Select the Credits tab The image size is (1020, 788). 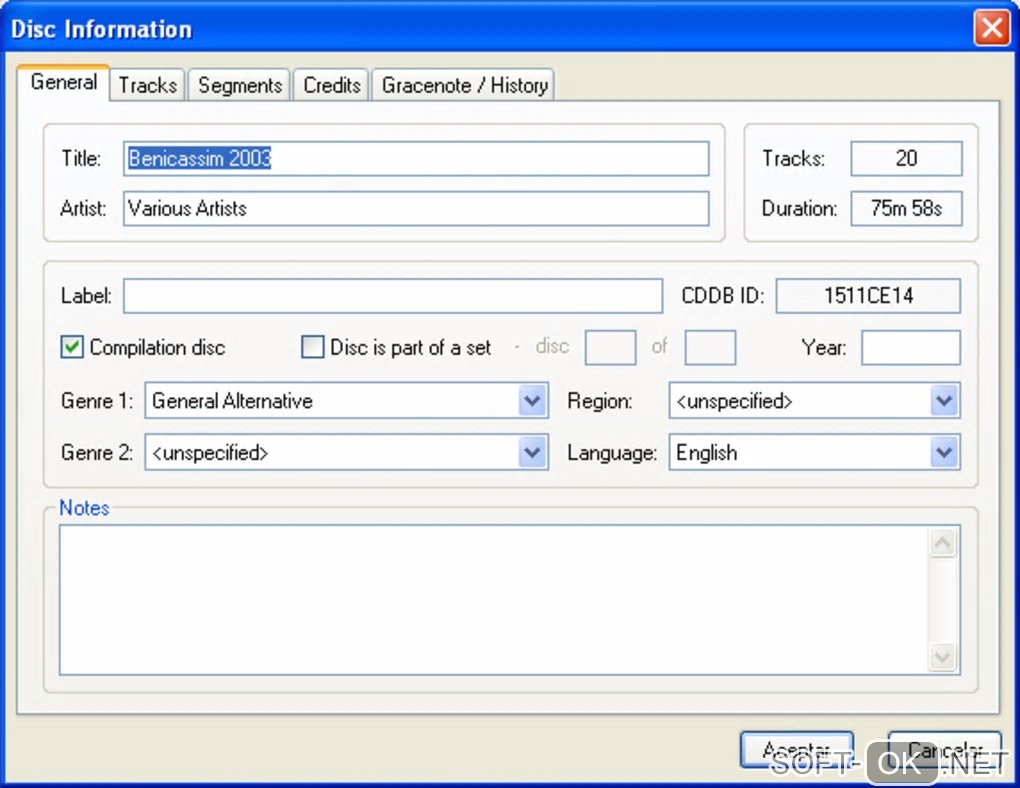(332, 86)
